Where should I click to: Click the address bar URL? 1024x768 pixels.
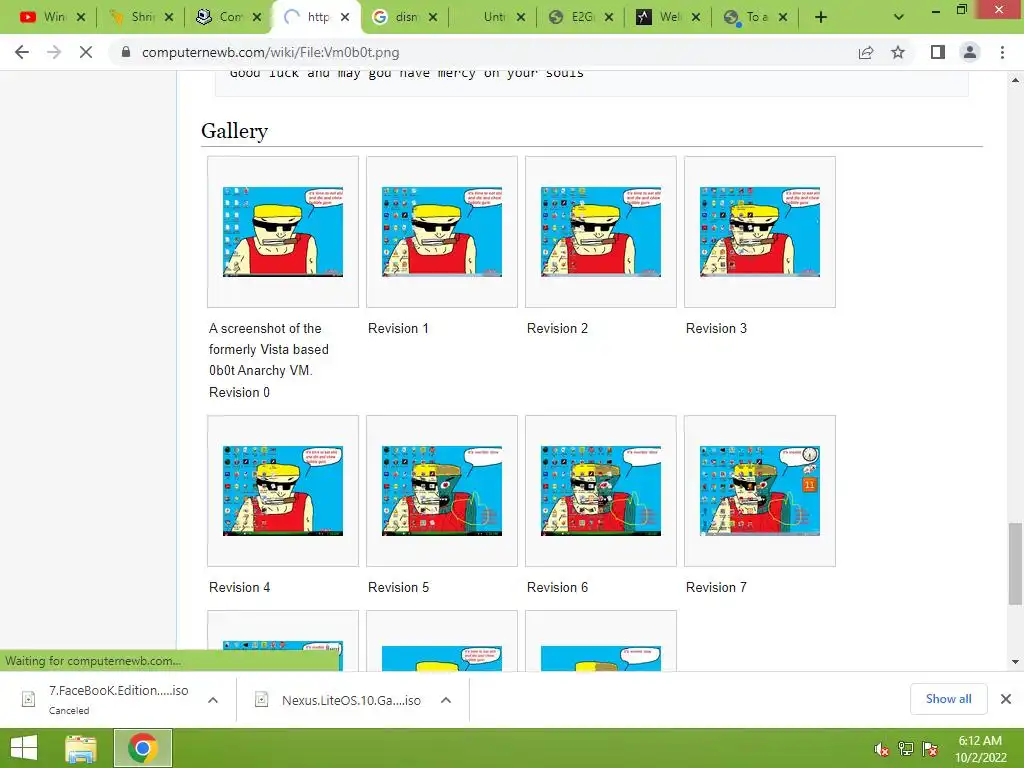270,52
